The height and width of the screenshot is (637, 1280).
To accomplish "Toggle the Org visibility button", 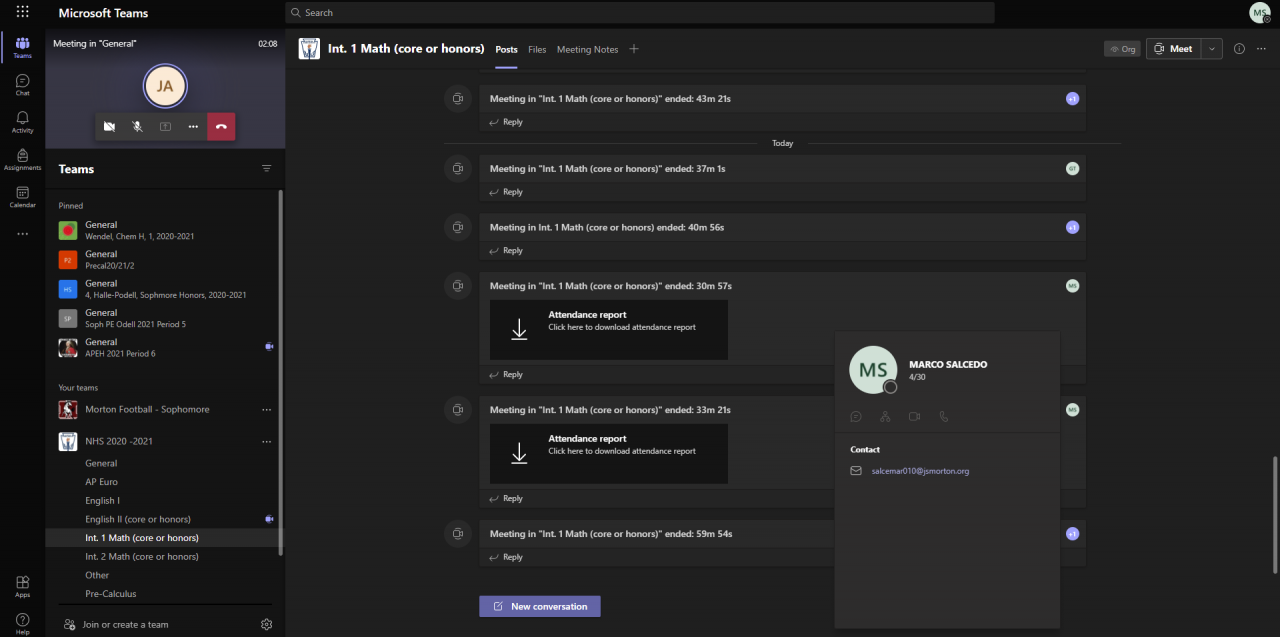I will click(x=1122, y=49).
